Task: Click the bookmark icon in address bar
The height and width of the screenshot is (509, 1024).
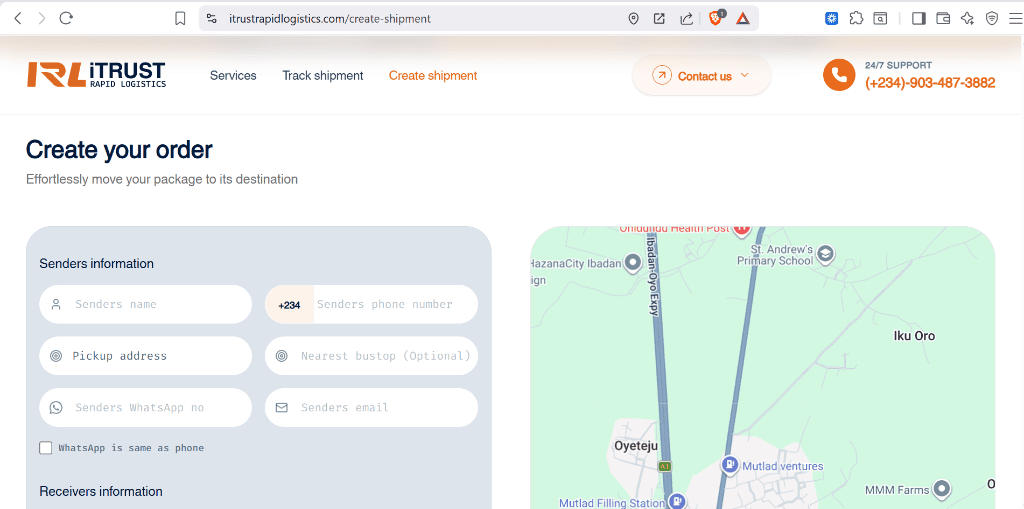Action: (x=180, y=18)
